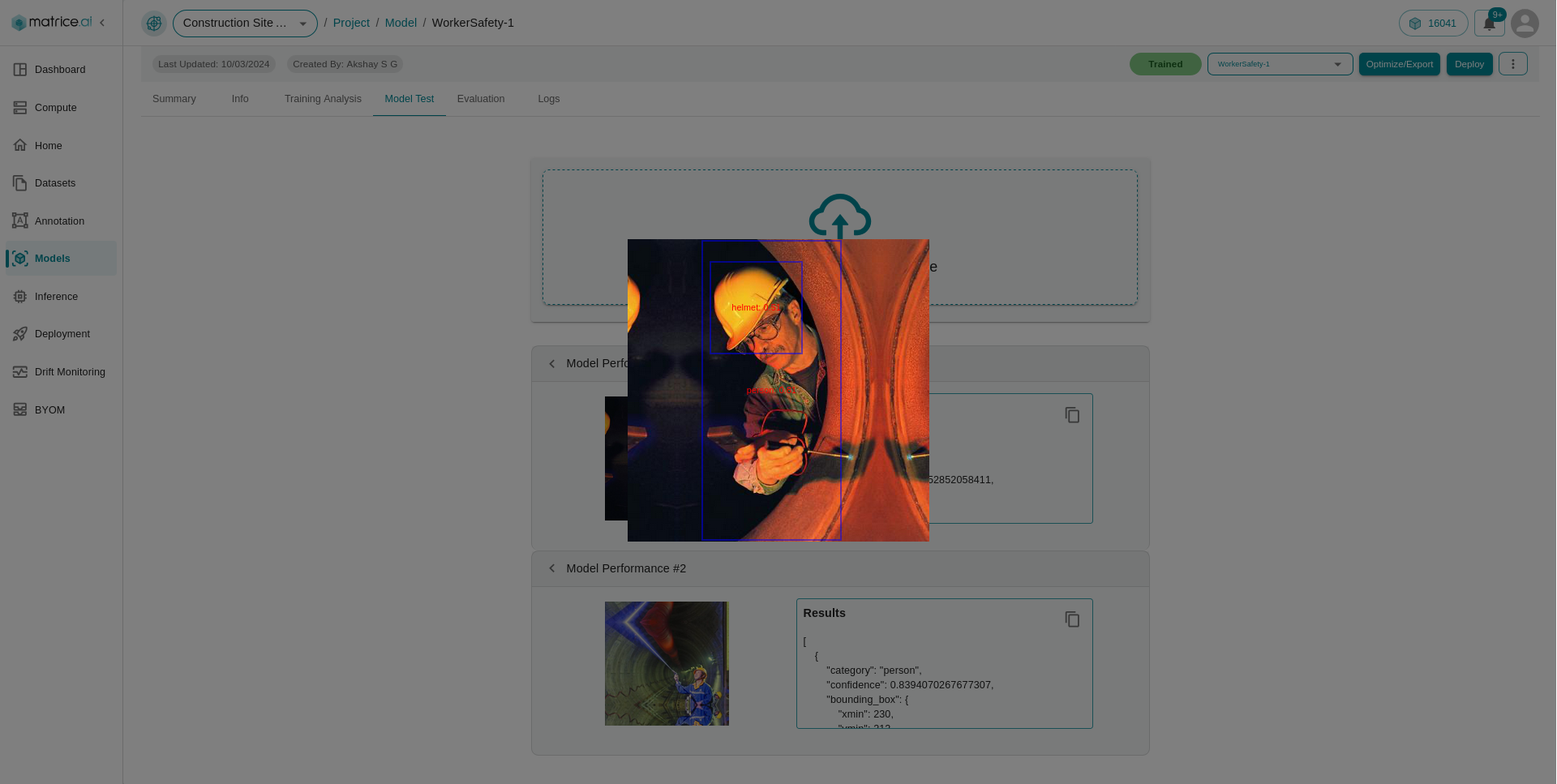Click the Last Updated 10/03/2024 chip
The height and width of the screenshot is (784, 1557).
214,64
